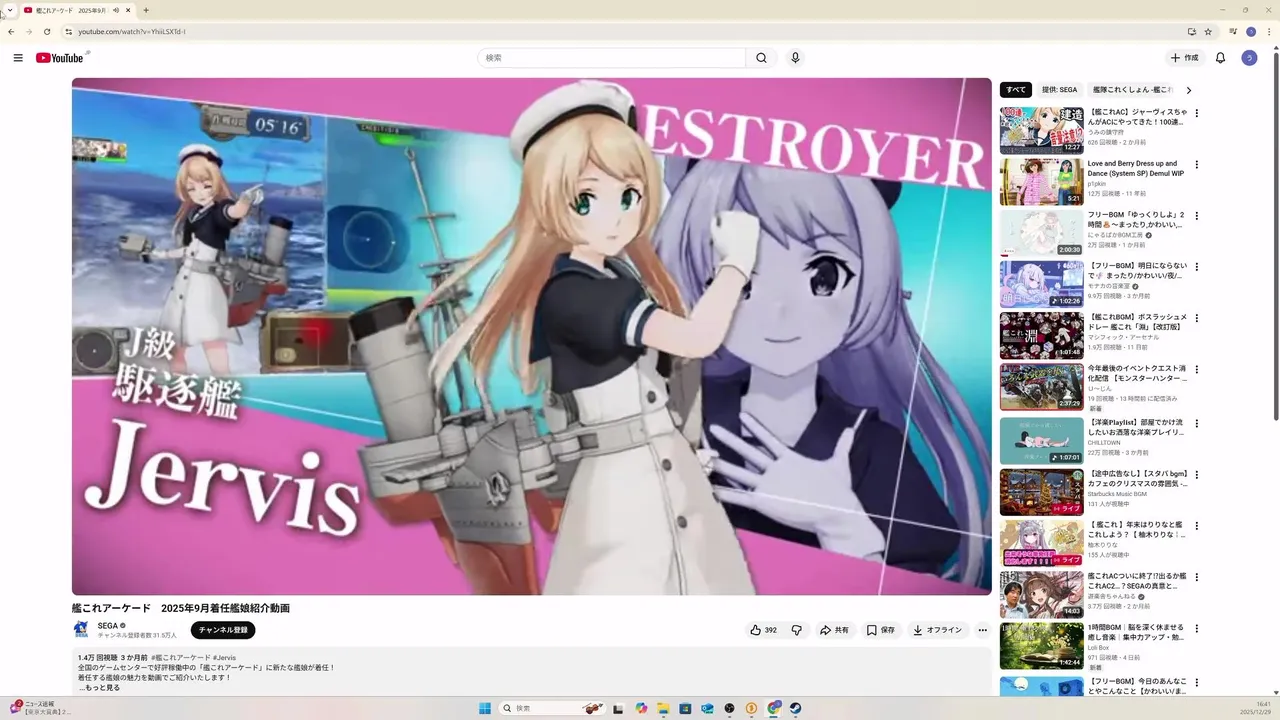
Task: Open the 明日にならないで video title
Action: point(1137,270)
